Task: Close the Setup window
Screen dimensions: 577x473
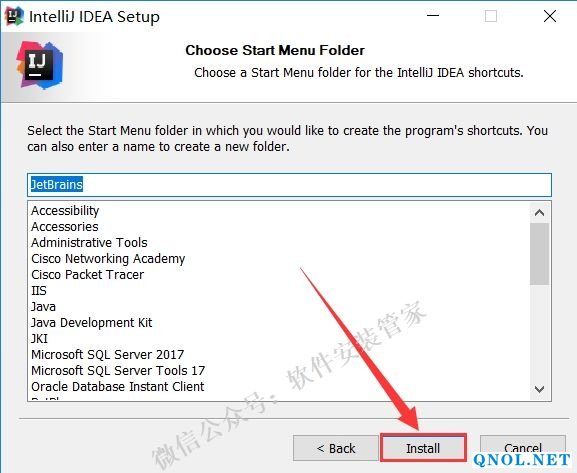Action: 550,16
